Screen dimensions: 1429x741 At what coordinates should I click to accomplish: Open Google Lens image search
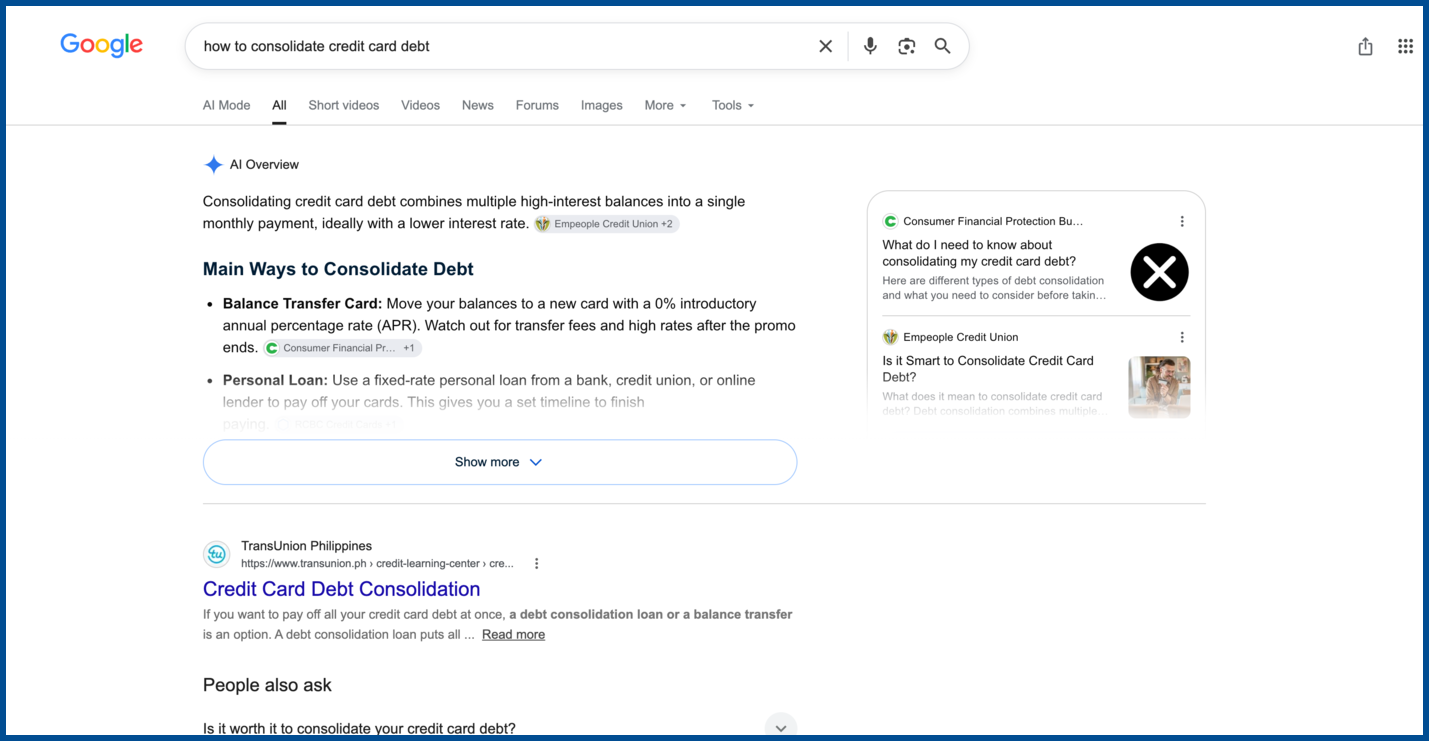click(x=906, y=46)
